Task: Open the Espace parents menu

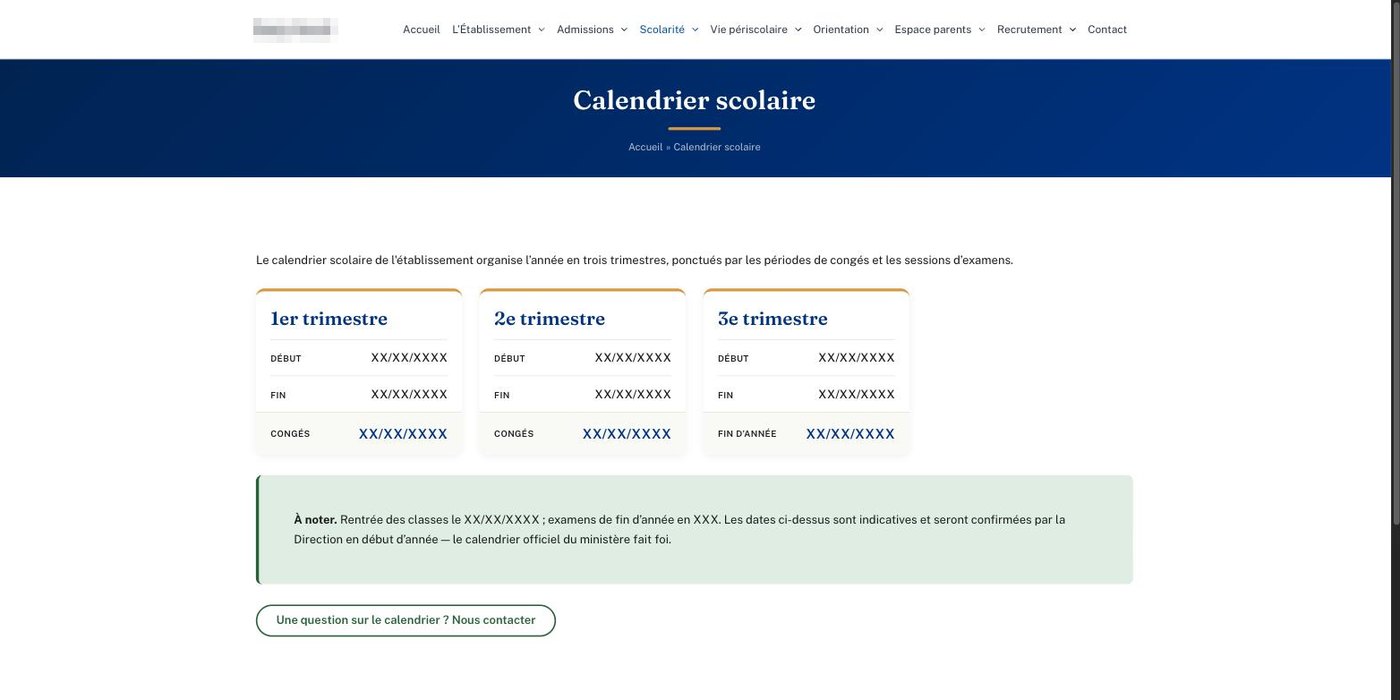Action: pyautogui.click(x=933, y=30)
